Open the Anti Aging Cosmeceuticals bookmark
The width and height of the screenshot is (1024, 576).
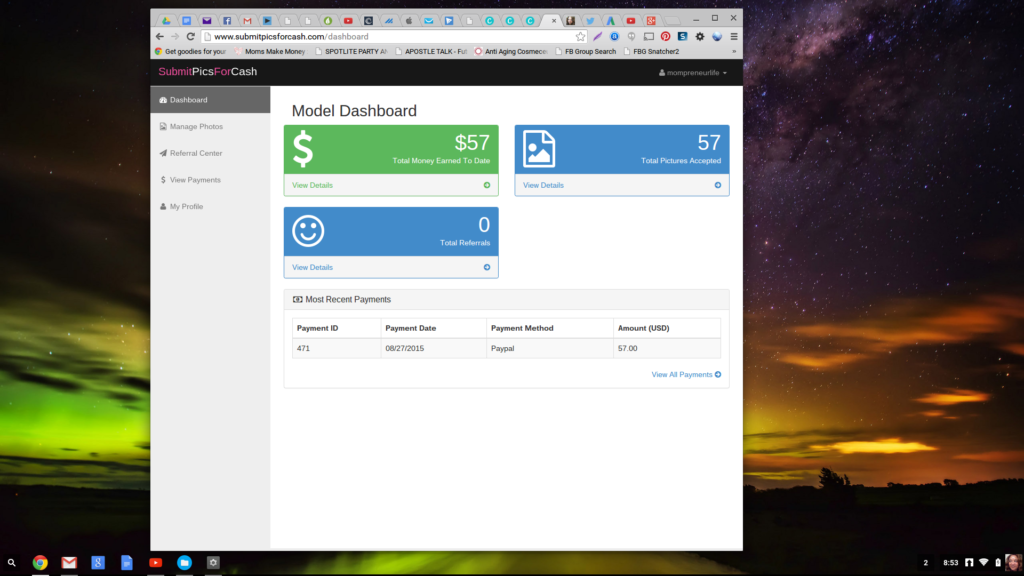pyautogui.click(x=511, y=52)
